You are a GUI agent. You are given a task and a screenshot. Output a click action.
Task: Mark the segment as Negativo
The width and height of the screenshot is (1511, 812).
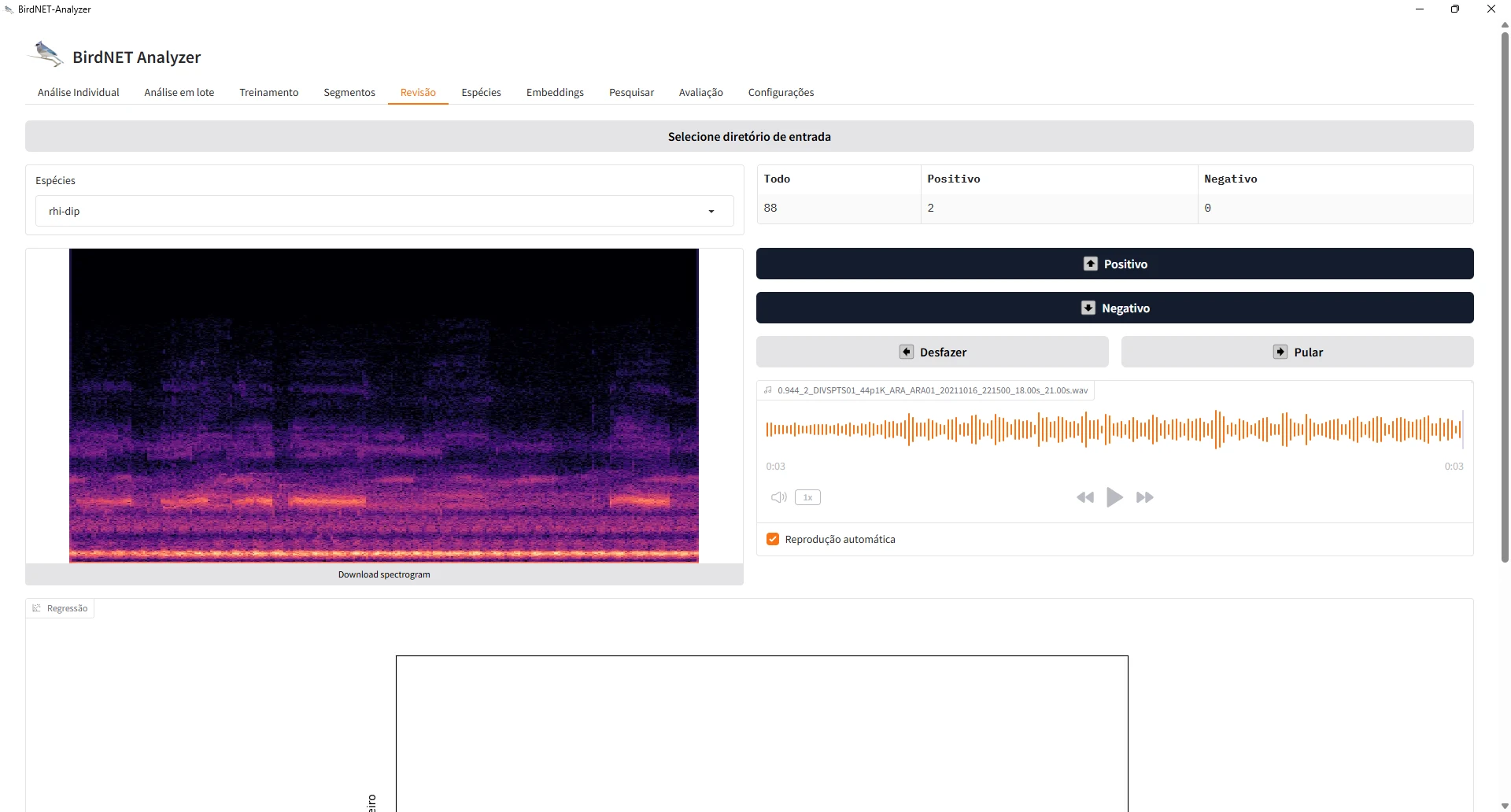1114,308
